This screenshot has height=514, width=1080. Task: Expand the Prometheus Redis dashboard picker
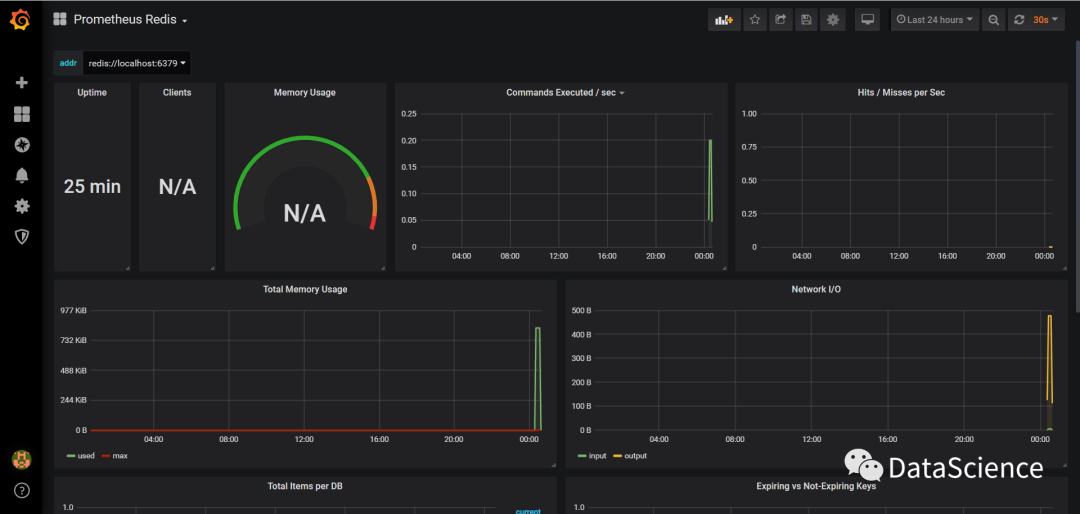click(x=129, y=20)
